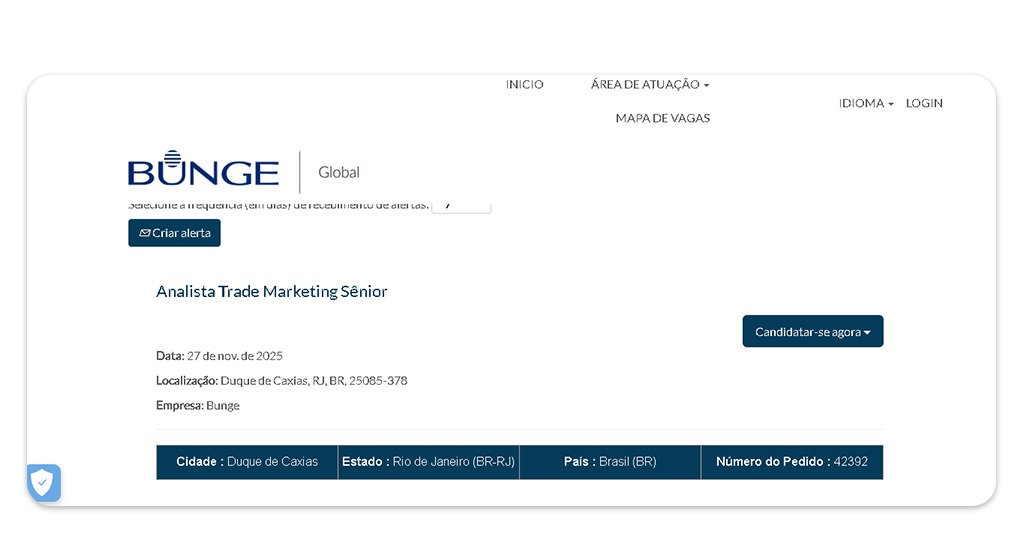Click the envelope icon in Criar alerta

click(x=145, y=233)
